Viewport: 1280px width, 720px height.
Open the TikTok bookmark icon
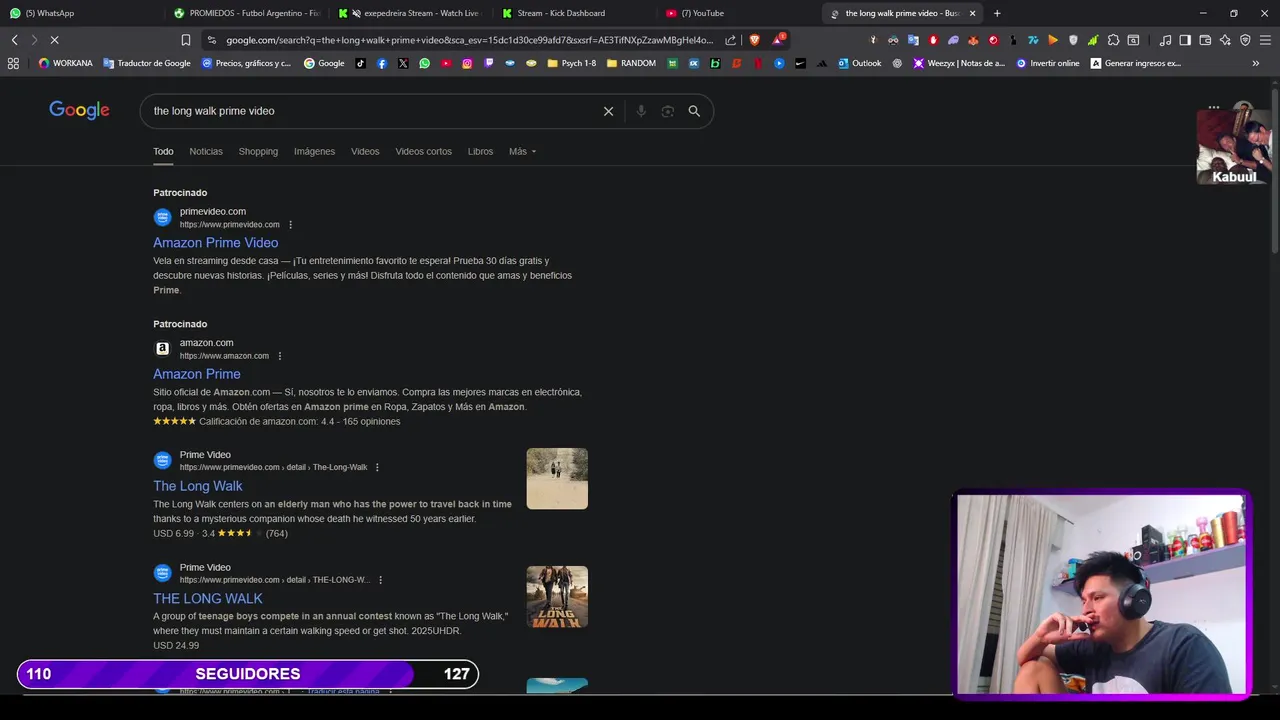(360, 63)
